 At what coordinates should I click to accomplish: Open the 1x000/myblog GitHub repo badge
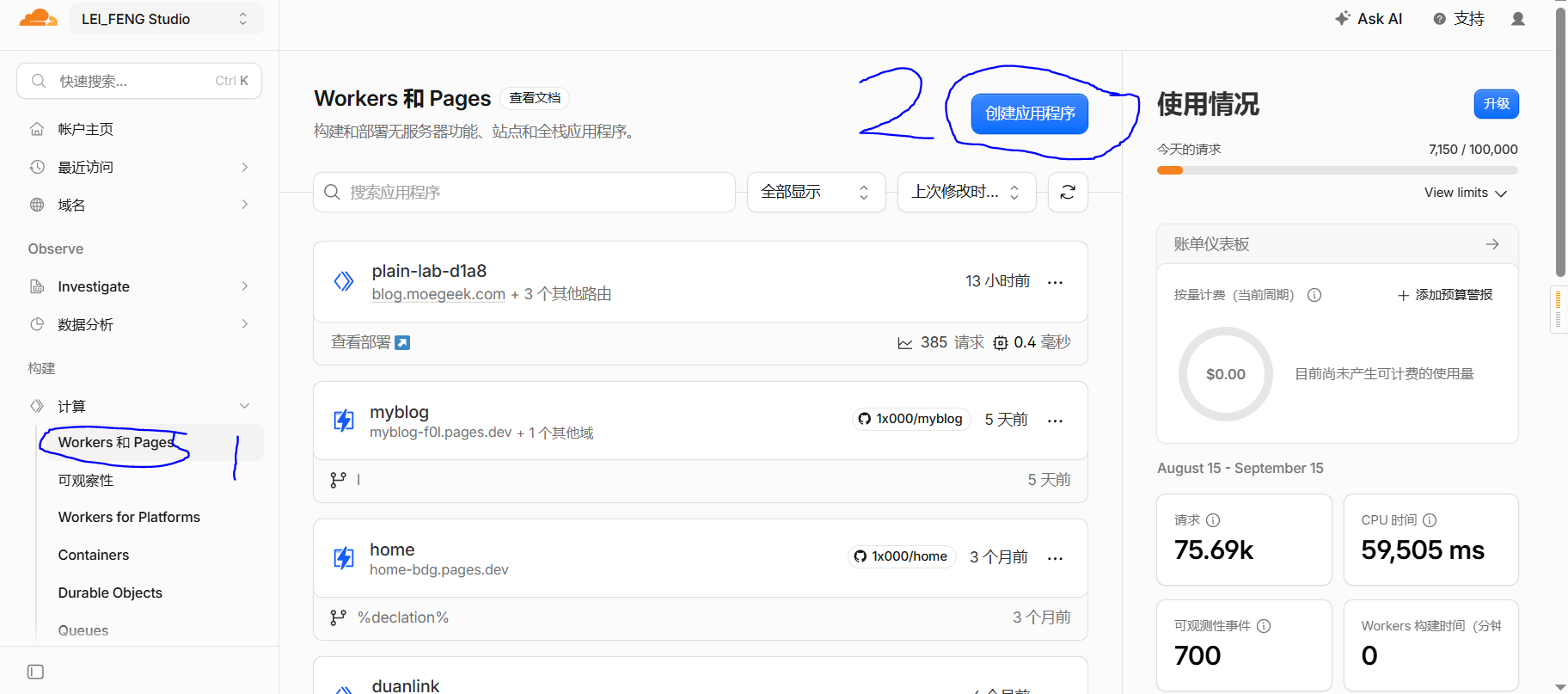click(x=911, y=419)
